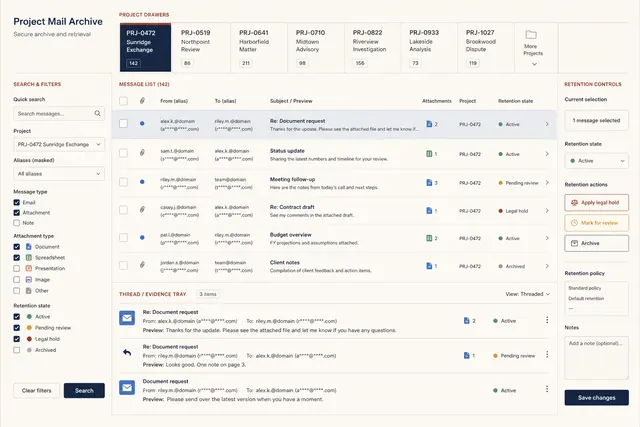The width and height of the screenshot is (640, 427).
Task: Expand the More Projects chevron
Action: 534,64
